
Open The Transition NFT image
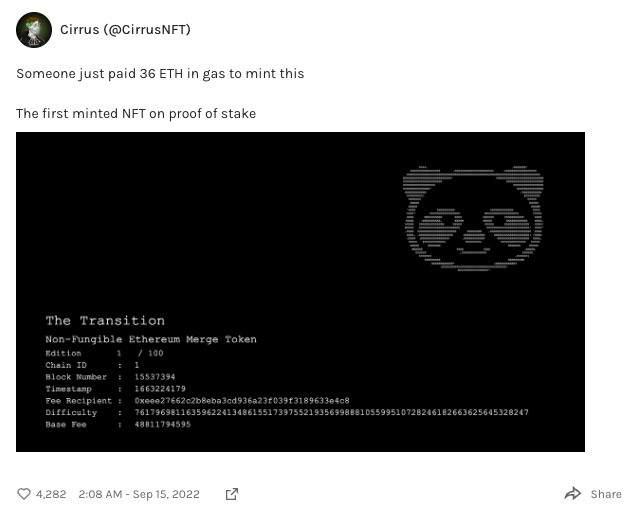pyautogui.click(x=300, y=292)
